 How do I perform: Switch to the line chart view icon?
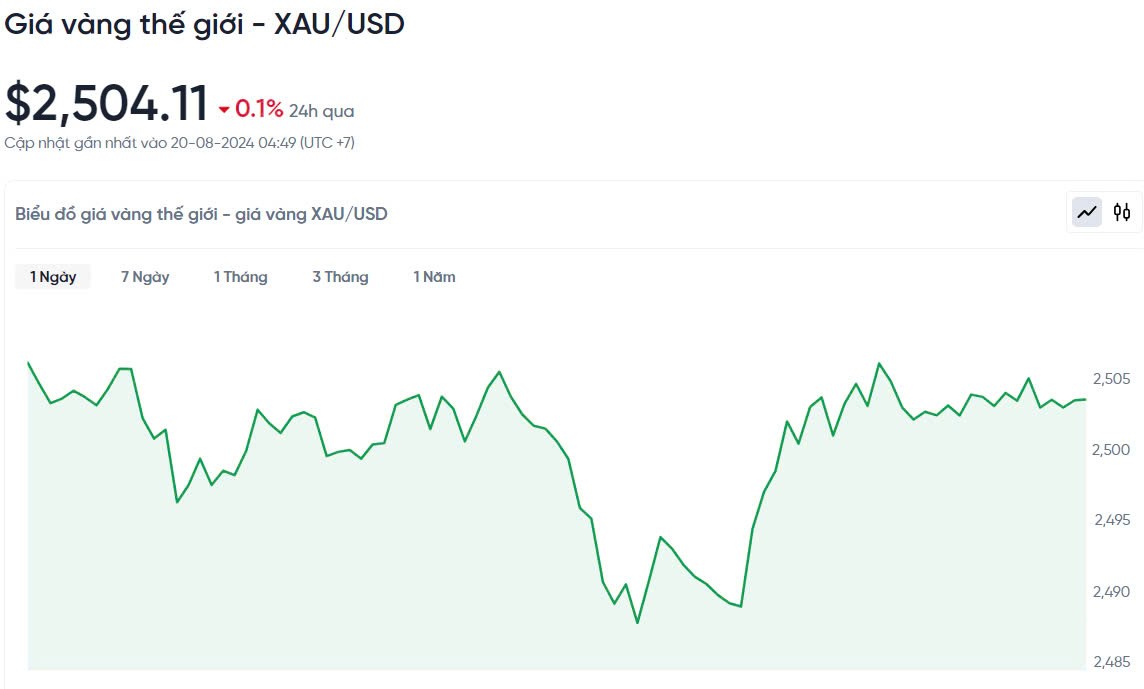tap(1087, 212)
